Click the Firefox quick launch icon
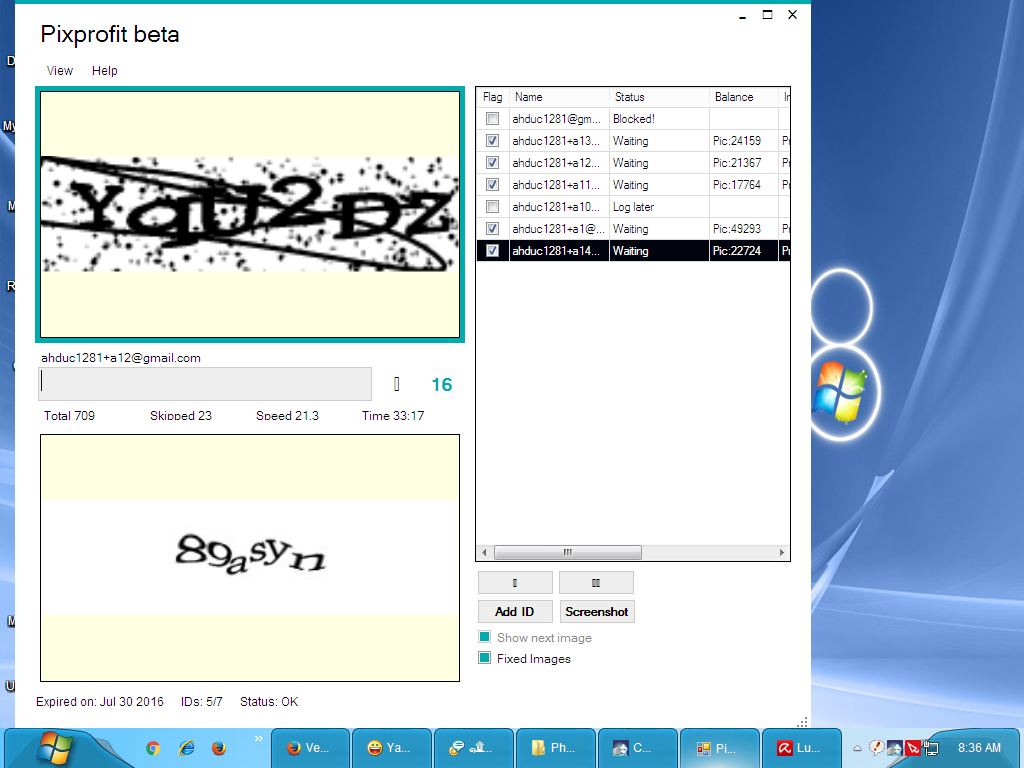Screen dimensions: 1024x768 point(218,748)
